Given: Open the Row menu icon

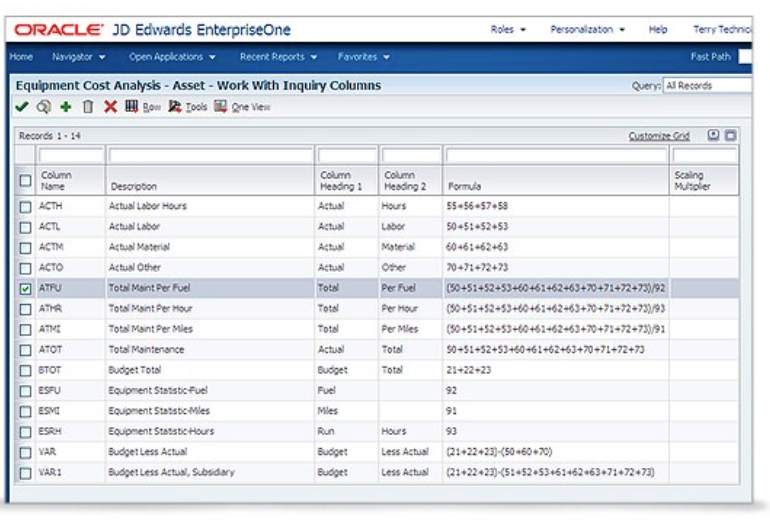Looking at the screenshot, I should click(131, 106).
